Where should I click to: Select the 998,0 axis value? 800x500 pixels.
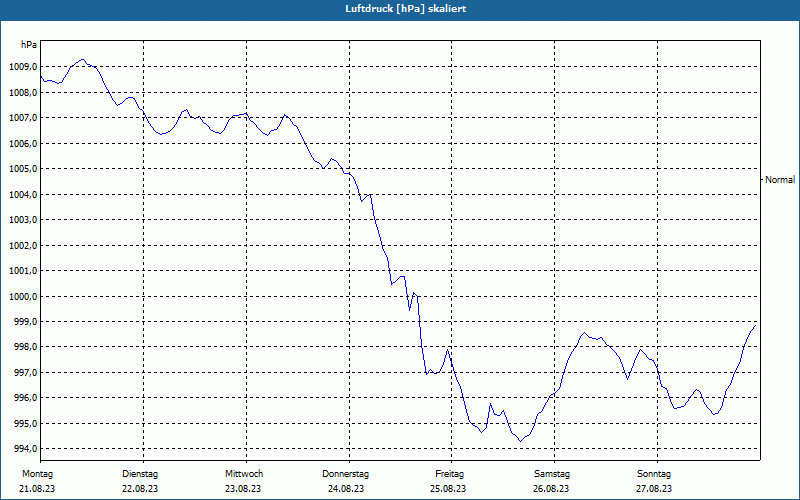pyautogui.click(x=24, y=347)
